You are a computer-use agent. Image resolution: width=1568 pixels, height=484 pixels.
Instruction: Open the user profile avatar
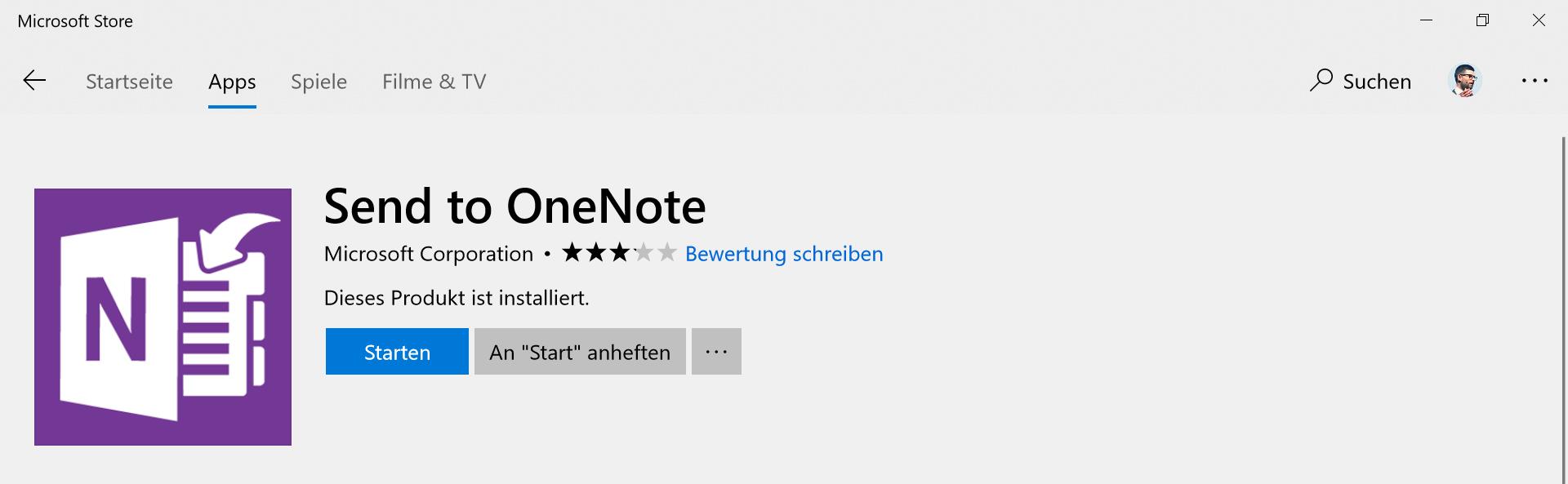point(1464,81)
